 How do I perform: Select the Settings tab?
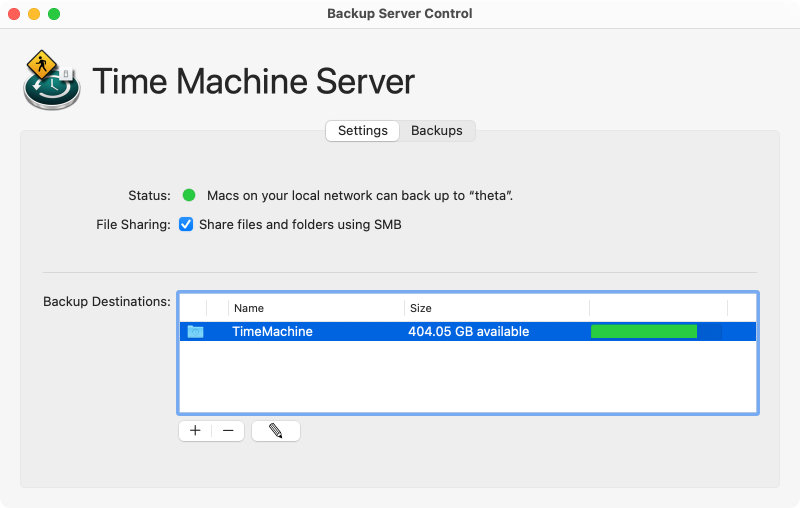pos(363,131)
